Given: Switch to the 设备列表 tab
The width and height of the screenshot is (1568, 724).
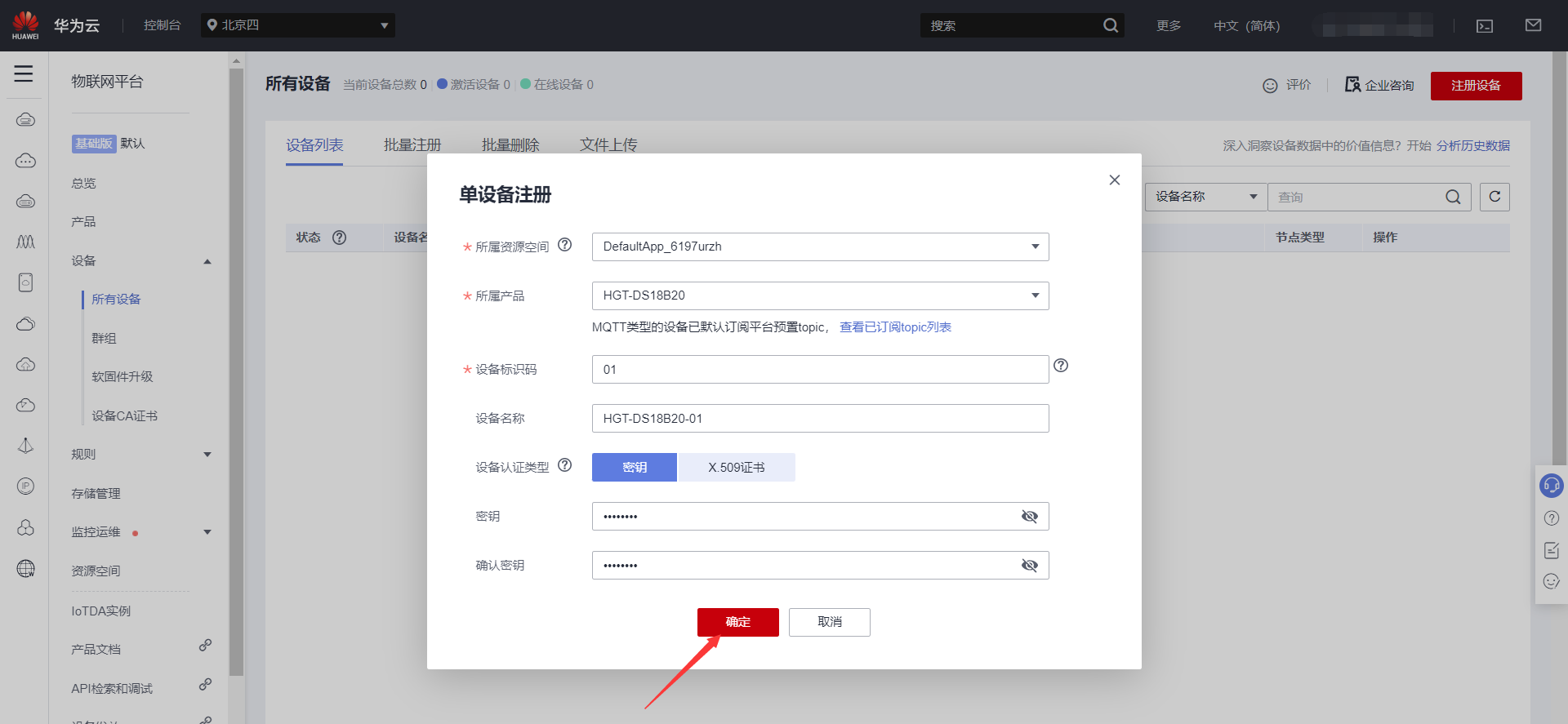Looking at the screenshot, I should 314,144.
